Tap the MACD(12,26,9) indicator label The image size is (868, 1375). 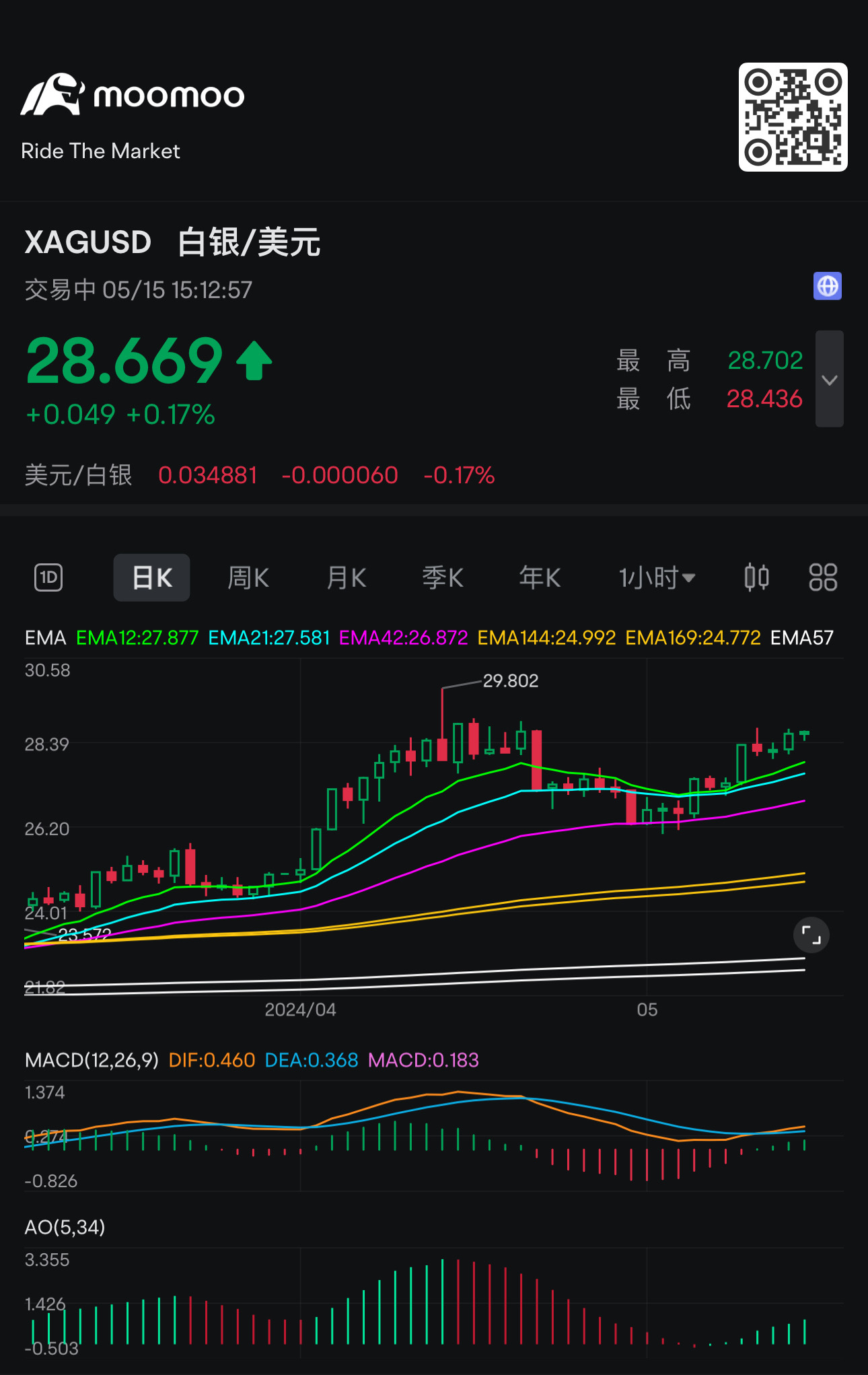click(x=92, y=1061)
